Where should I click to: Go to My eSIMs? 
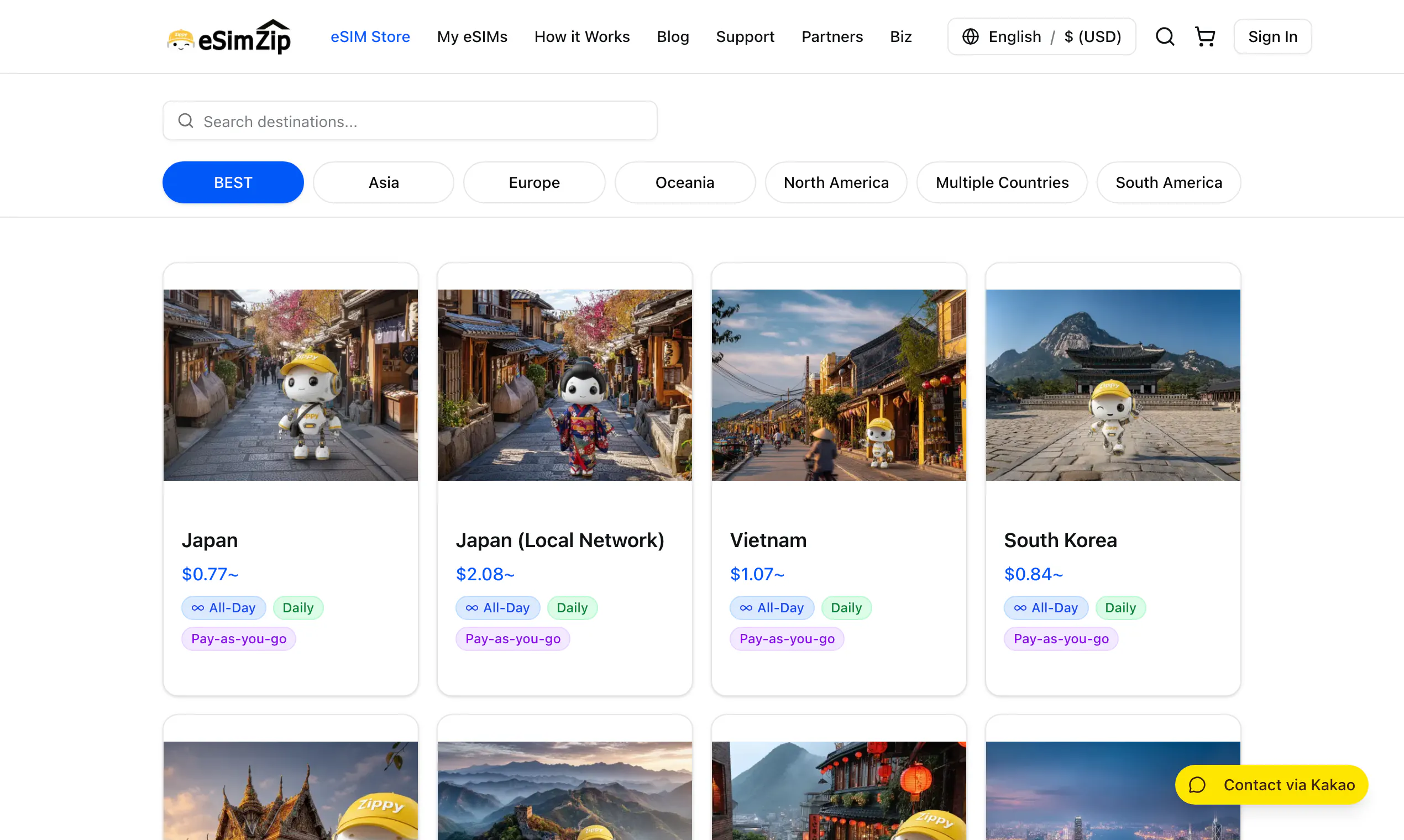(472, 37)
